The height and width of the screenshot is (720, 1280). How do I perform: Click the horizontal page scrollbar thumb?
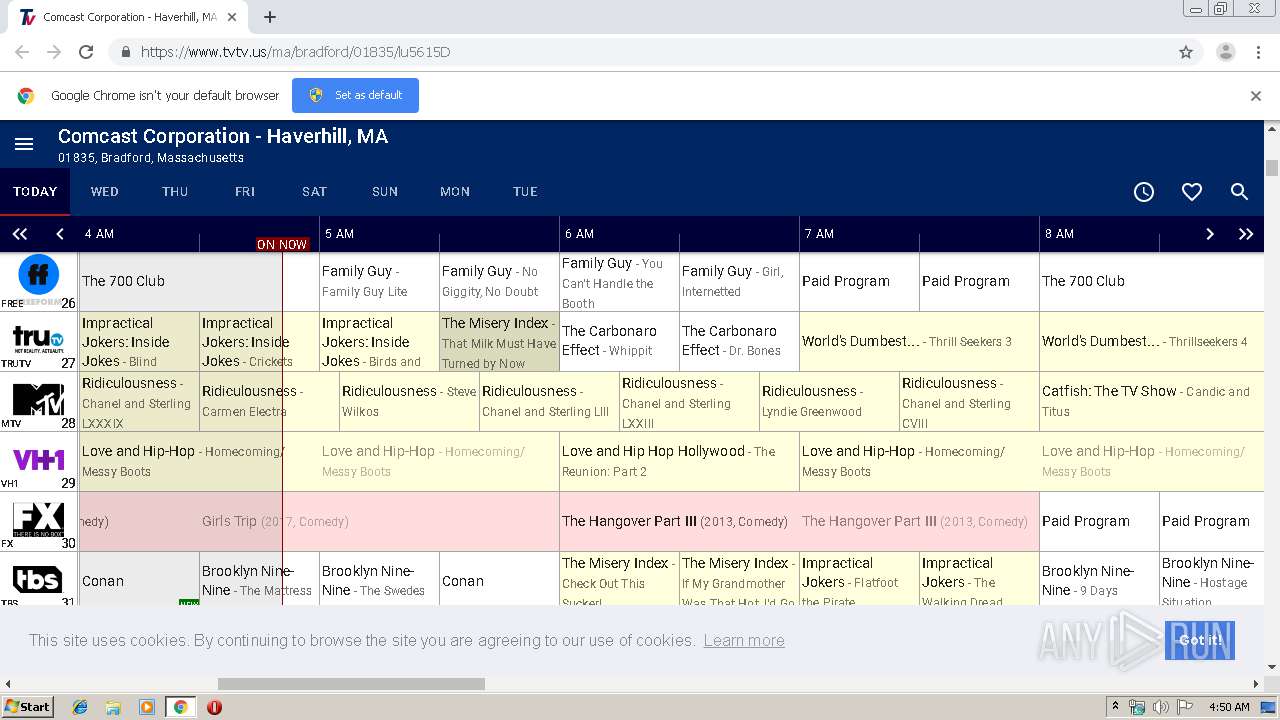(x=351, y=684)
